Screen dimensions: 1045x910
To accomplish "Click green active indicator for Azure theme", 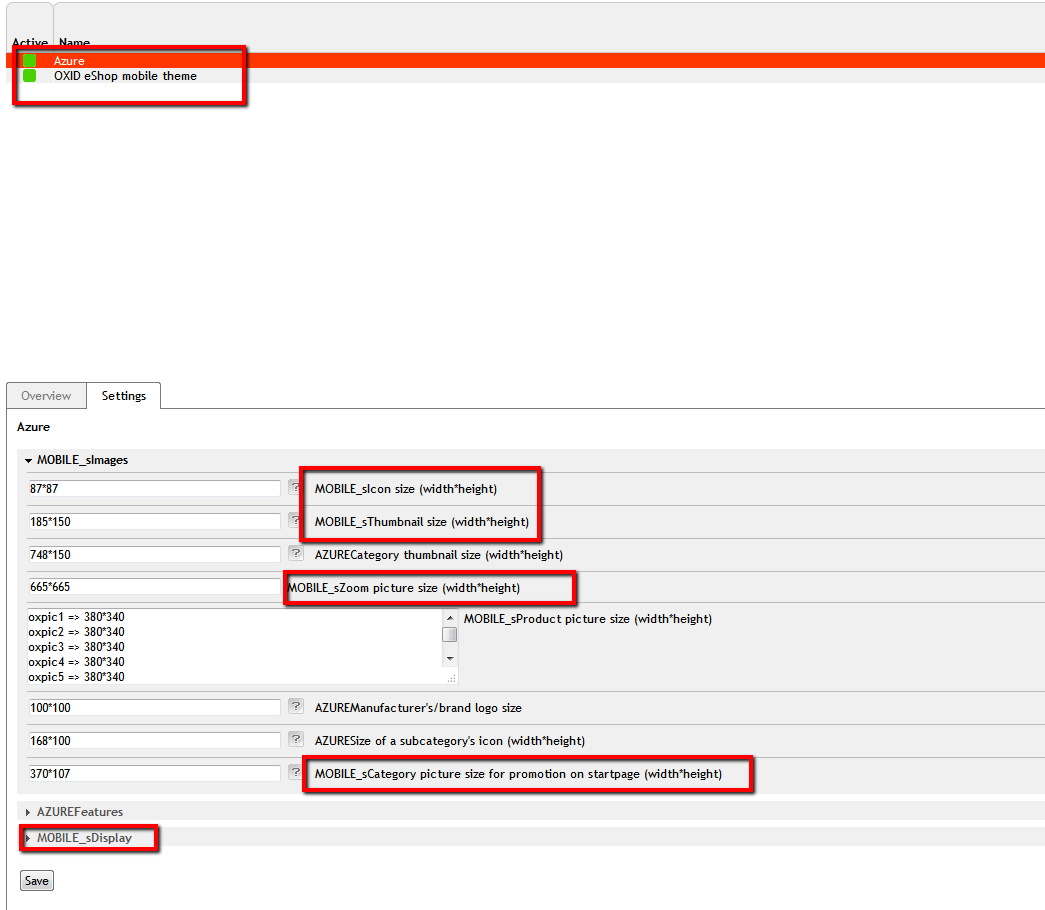I will click(30, 61).
